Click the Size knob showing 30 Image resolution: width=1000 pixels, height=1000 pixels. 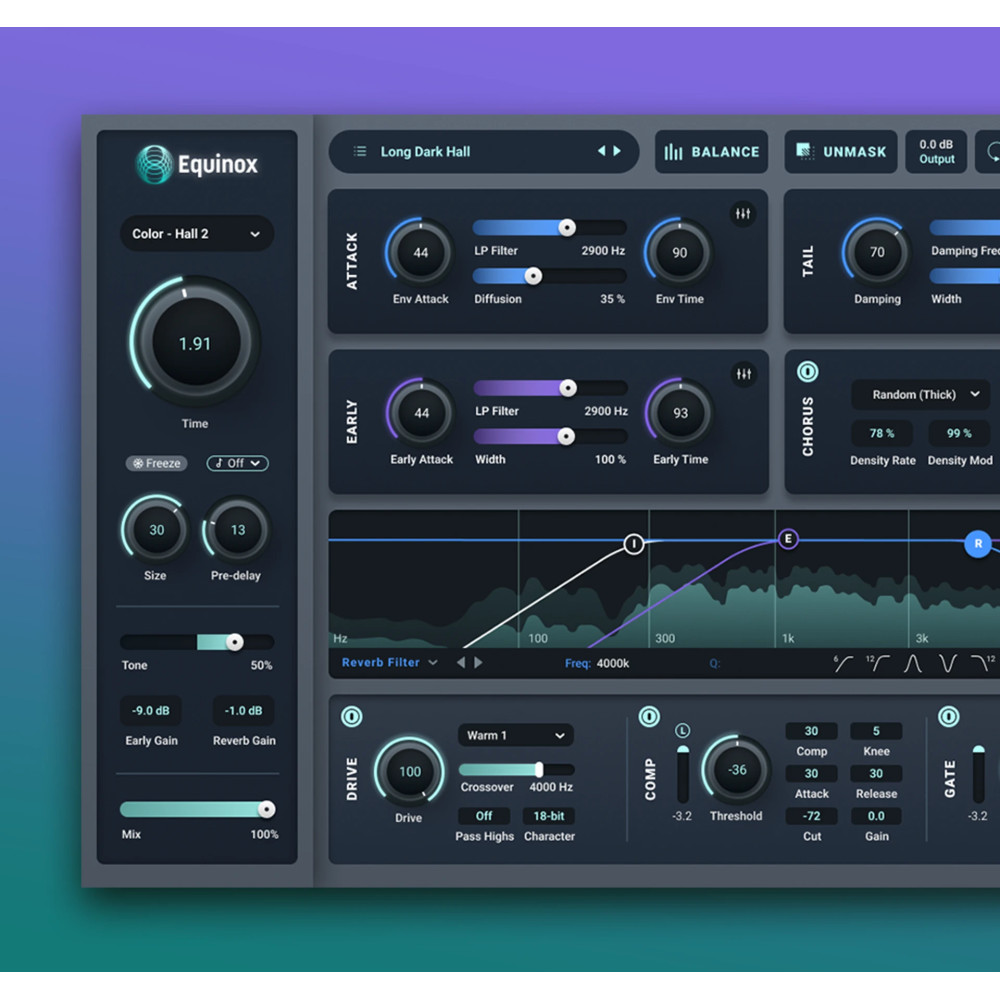click(156, 530)
